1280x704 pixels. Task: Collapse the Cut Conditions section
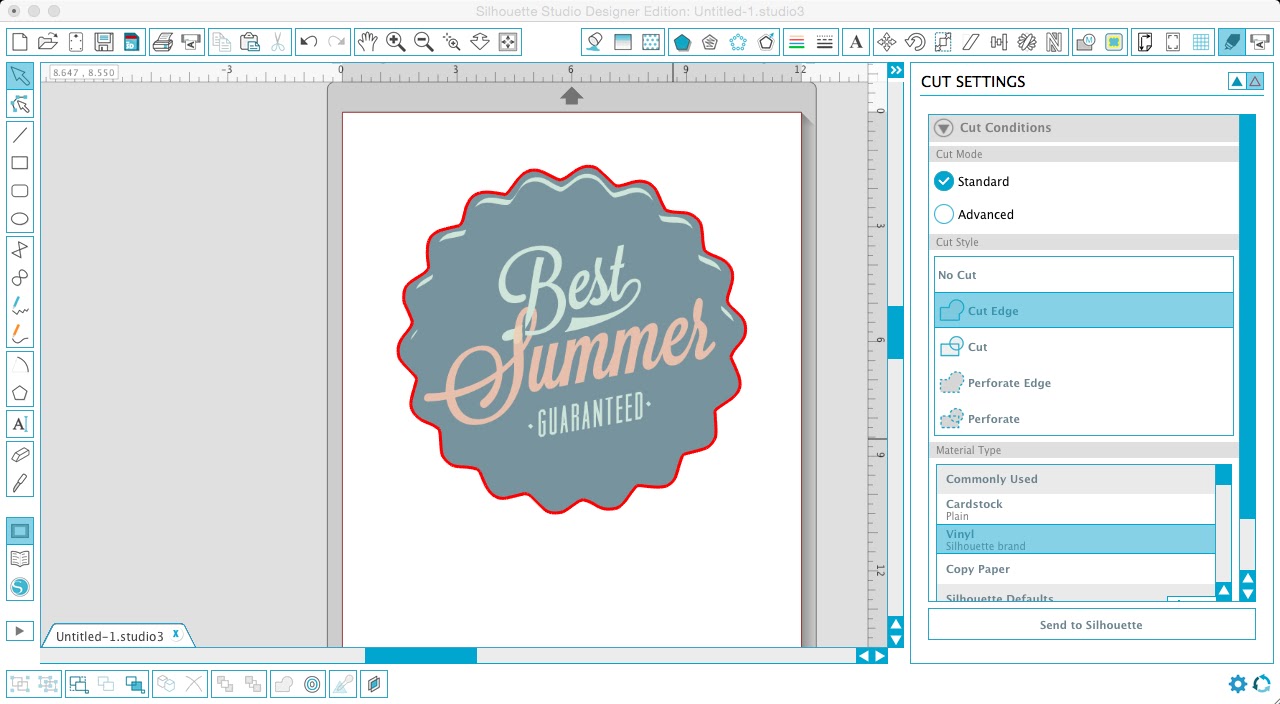943,128
